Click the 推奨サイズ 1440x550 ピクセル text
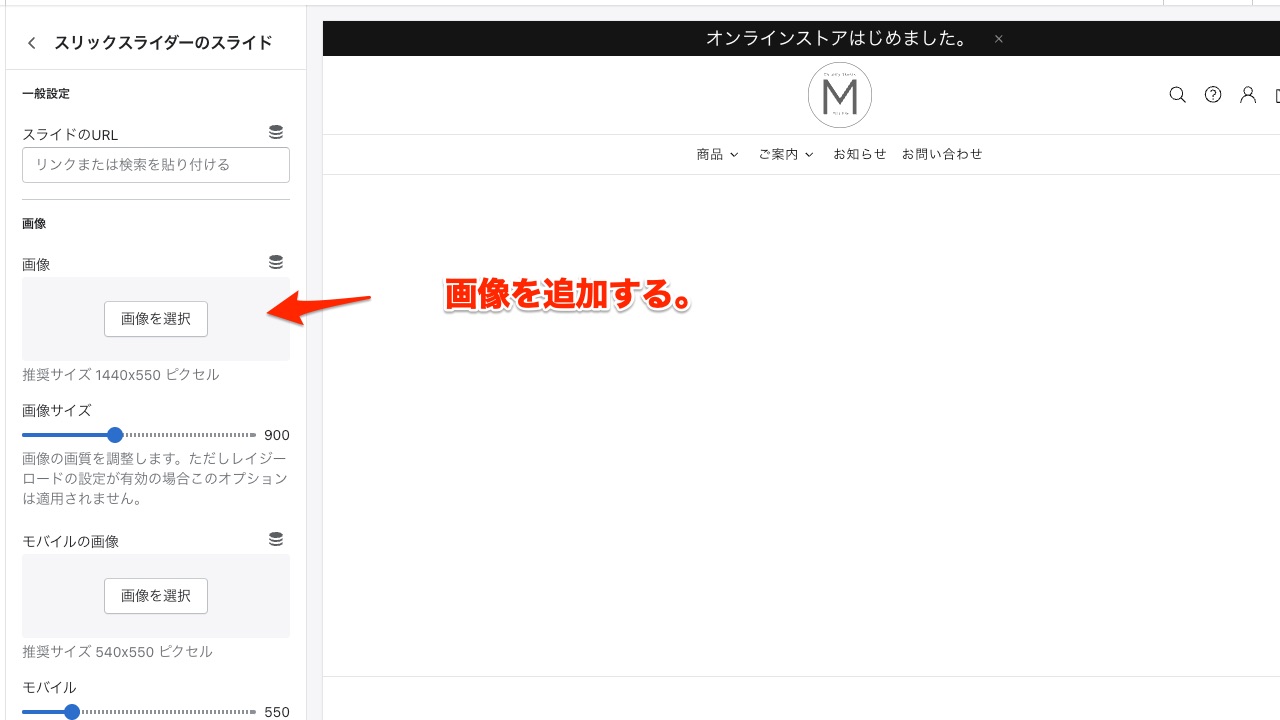The height and width of the screenshot is (720, 1280). click(121, 375)
